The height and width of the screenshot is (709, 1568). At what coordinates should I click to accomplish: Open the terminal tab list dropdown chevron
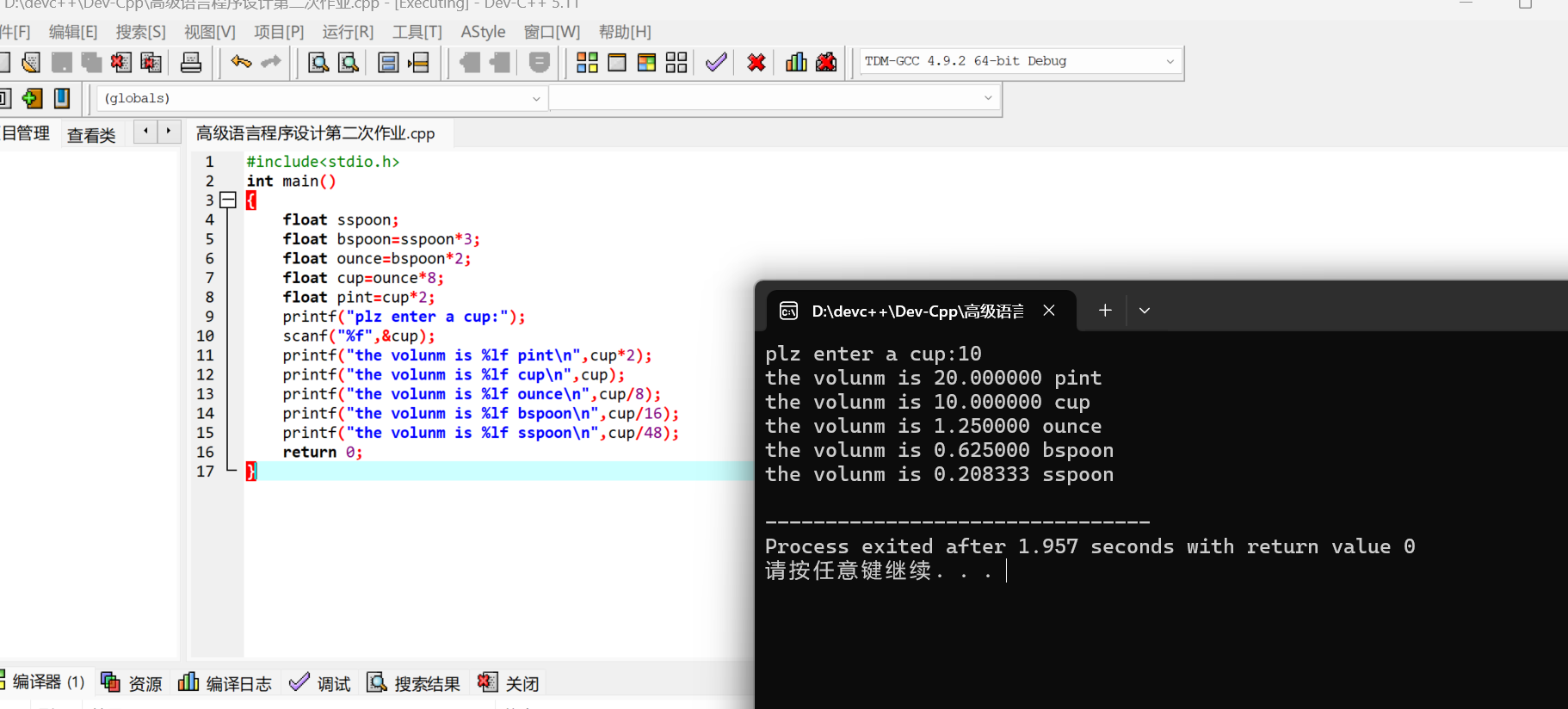point(1145,311)
